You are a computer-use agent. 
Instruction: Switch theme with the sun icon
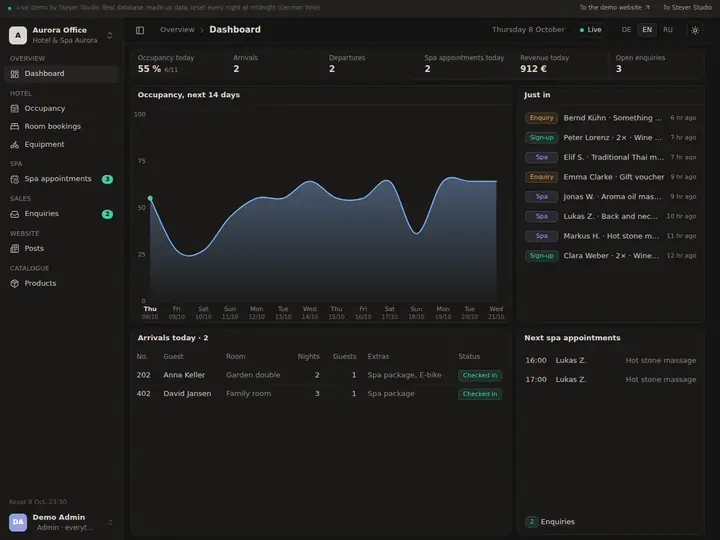695,30
